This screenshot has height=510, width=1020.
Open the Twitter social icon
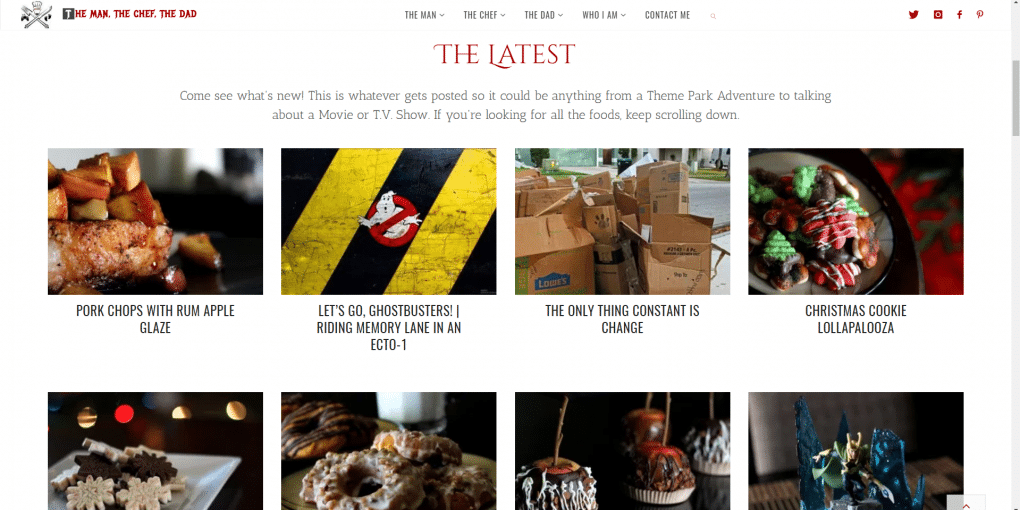pyautogui.click(x=913, y=15)
